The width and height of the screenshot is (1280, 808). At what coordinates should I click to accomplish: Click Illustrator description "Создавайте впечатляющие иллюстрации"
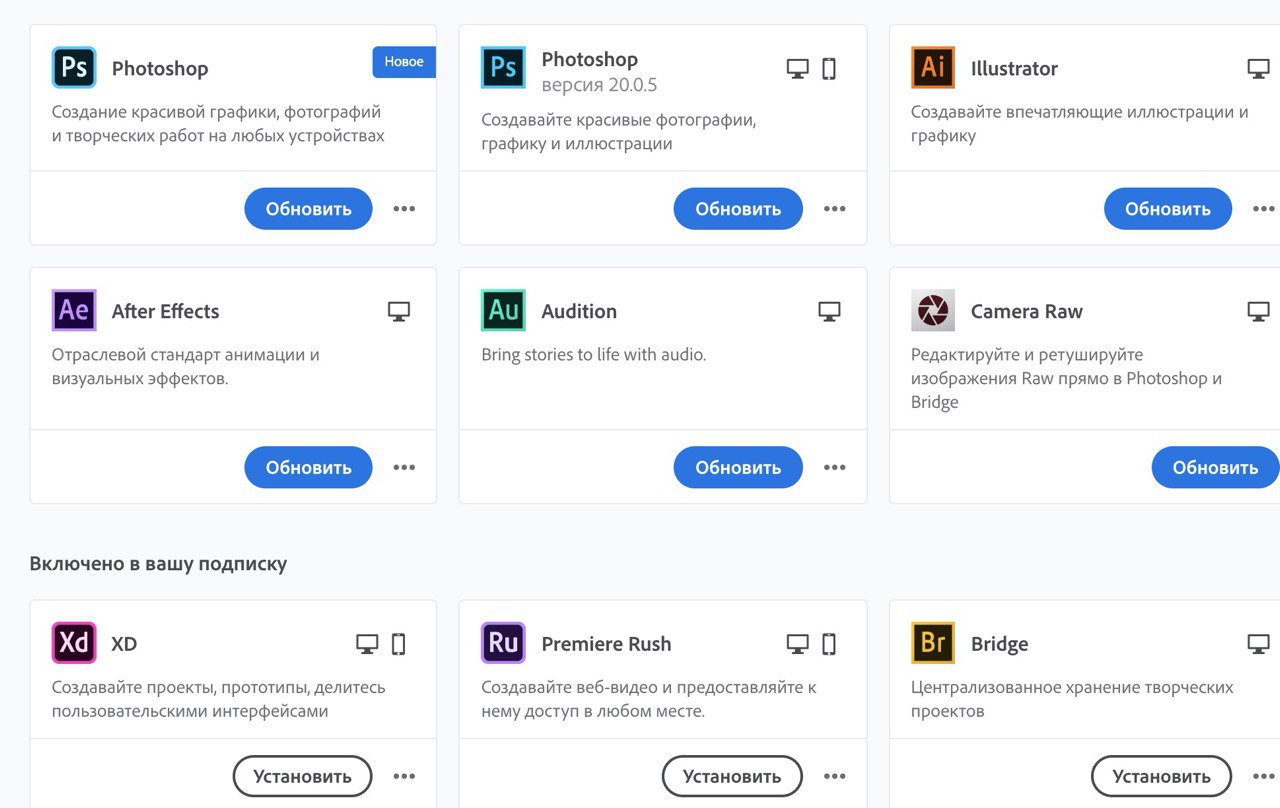(1079, 124)
